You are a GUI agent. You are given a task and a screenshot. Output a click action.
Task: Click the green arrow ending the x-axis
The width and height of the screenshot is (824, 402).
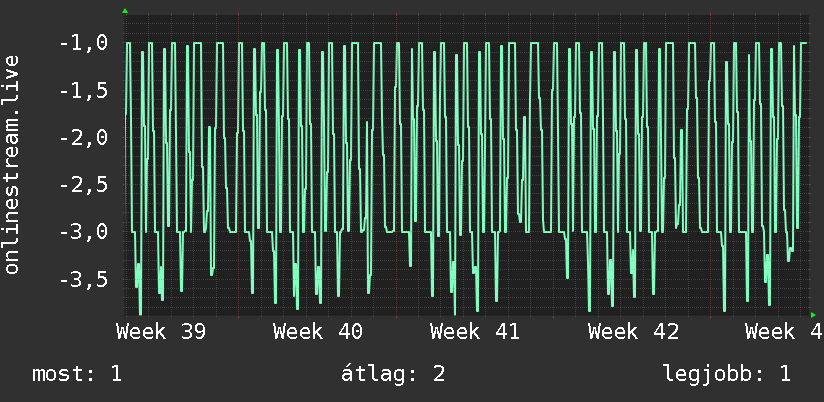coord(813,315)
